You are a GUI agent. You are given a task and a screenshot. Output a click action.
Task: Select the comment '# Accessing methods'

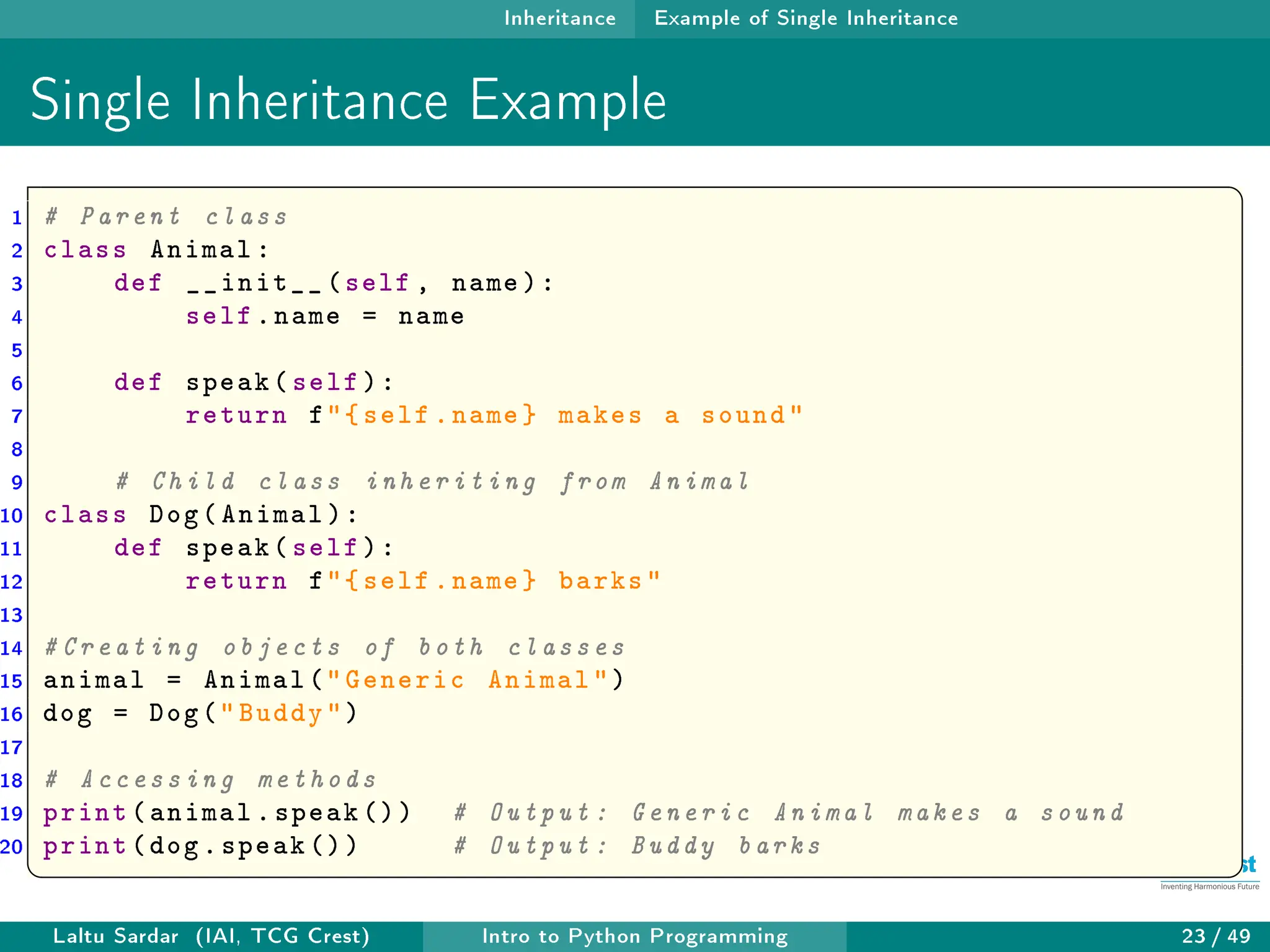click(x=211, y=780)
